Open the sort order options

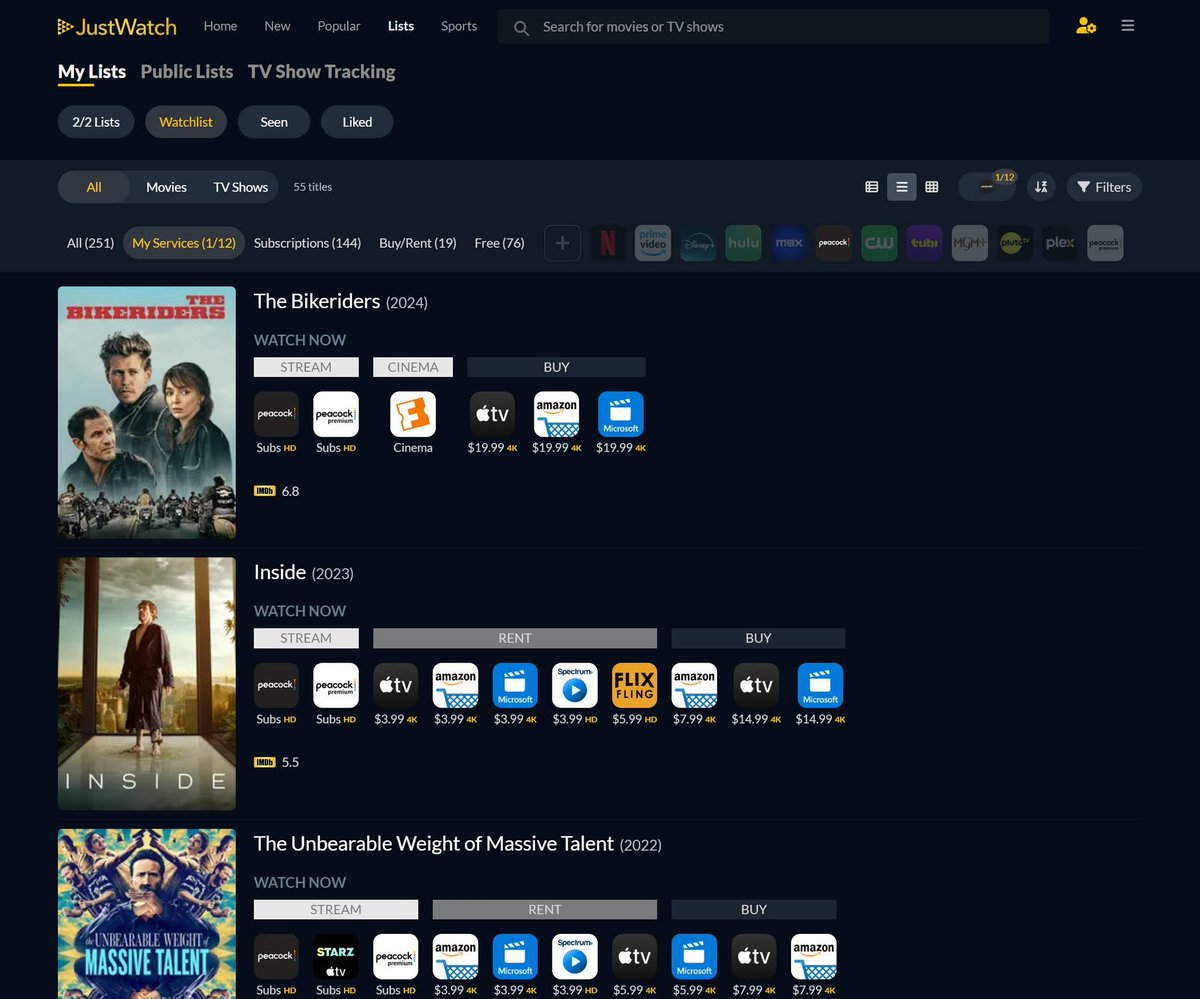[x=1041, y=187]
